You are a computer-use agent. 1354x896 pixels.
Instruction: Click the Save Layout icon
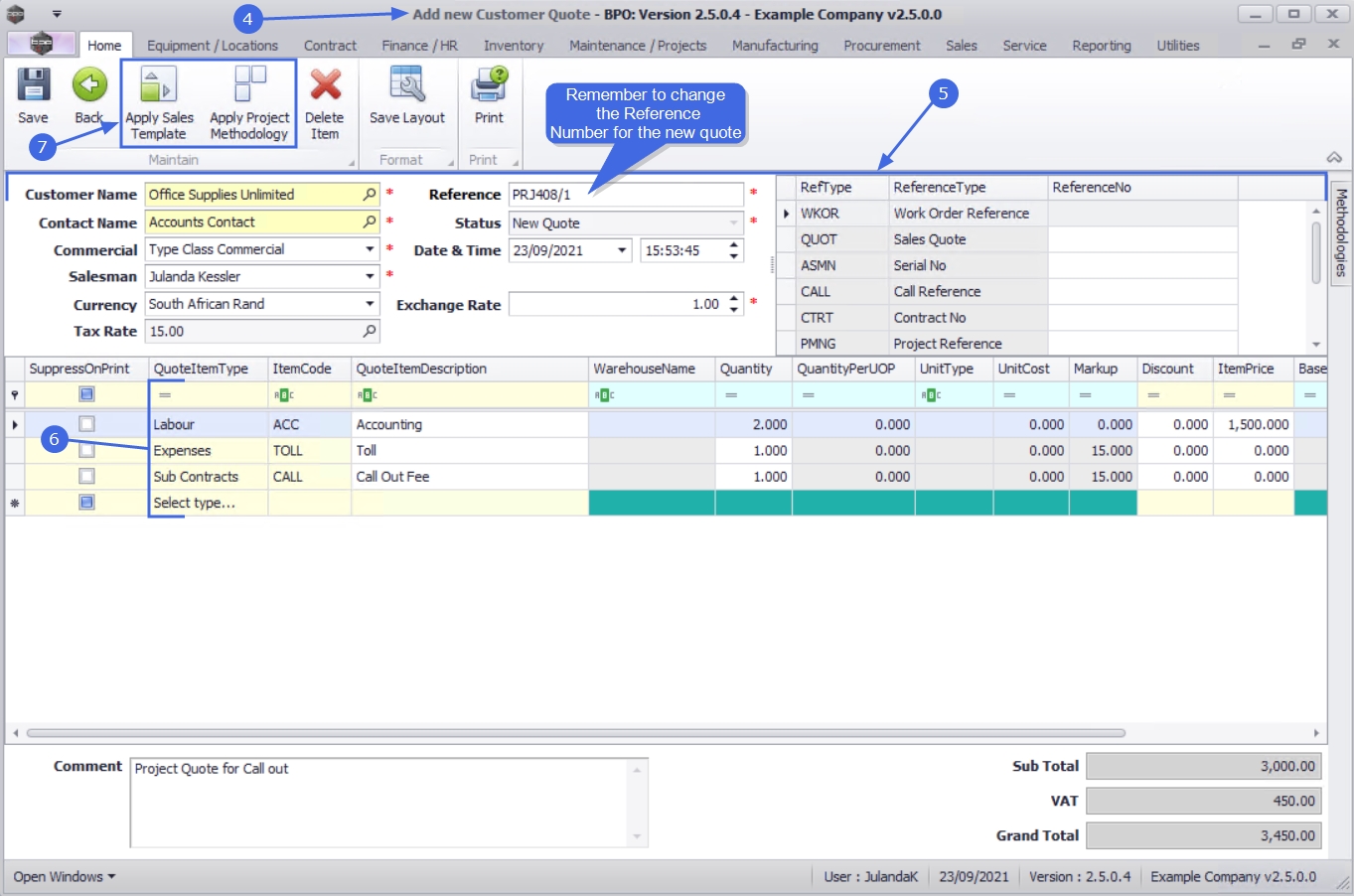[x=407, y=86]
